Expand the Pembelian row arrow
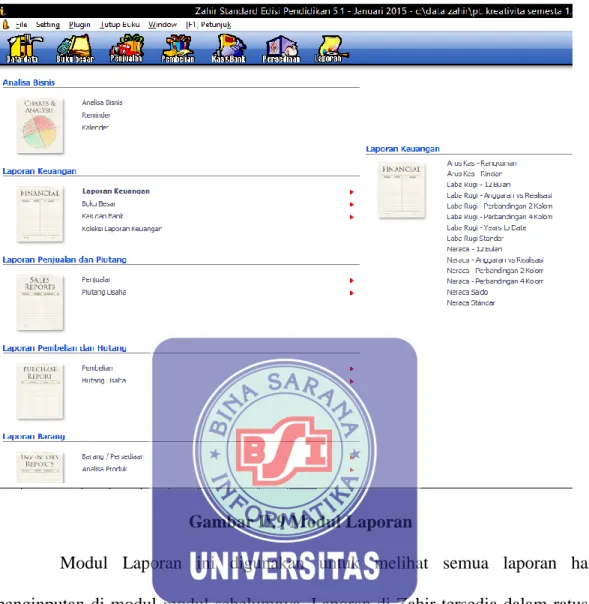 click(x=352, y=369)
